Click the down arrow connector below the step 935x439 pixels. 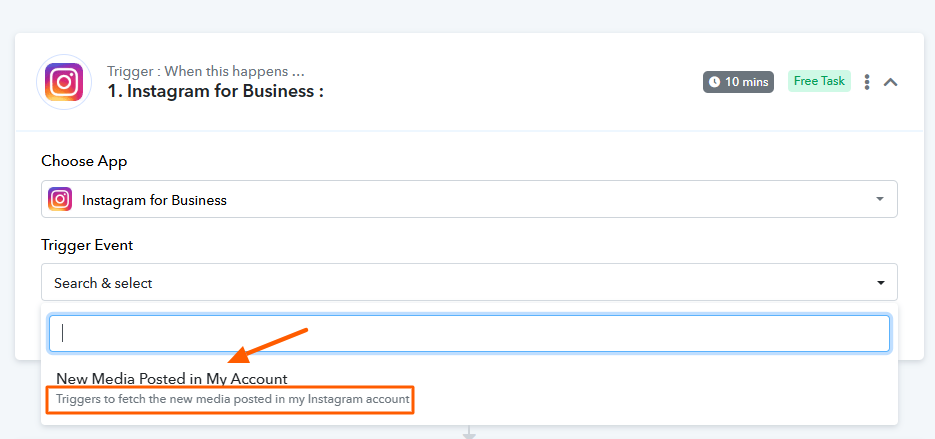(468, 433)
